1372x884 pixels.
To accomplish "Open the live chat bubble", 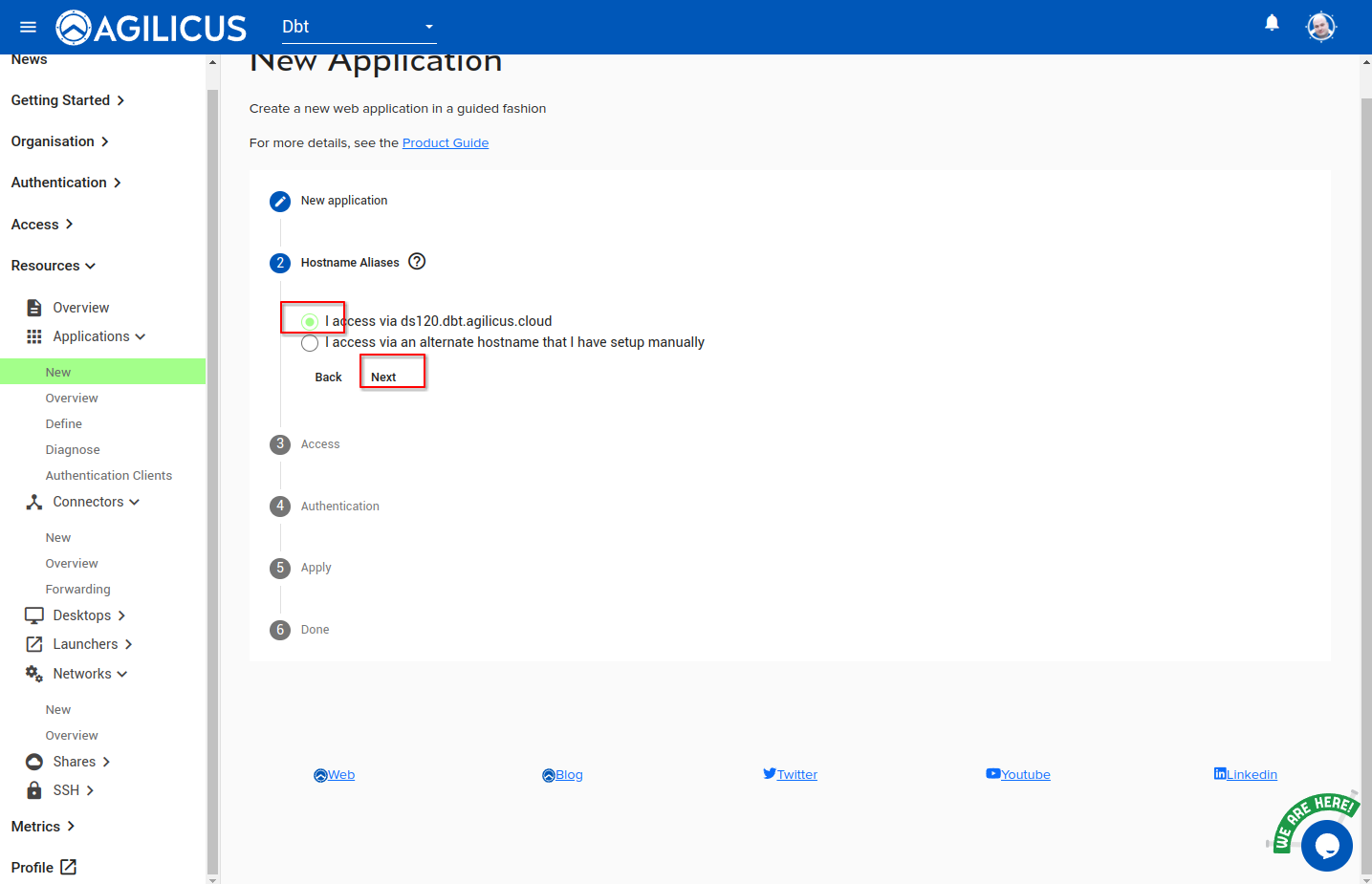I will (1326, 845).
